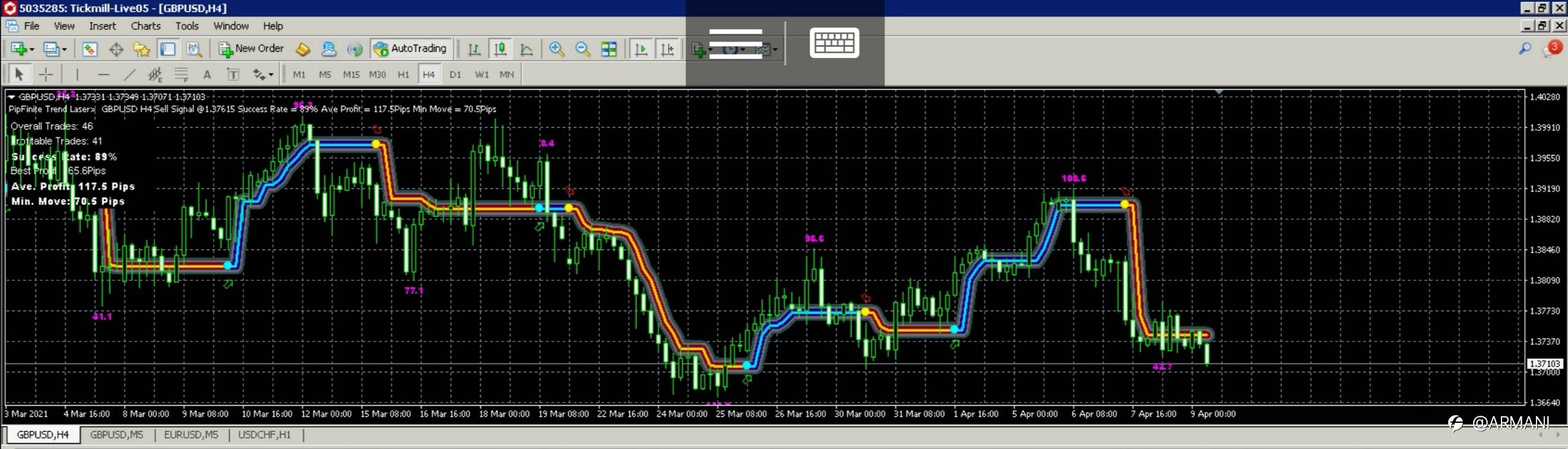Open the View menu

pyautogui.click(x=64, y=26)
